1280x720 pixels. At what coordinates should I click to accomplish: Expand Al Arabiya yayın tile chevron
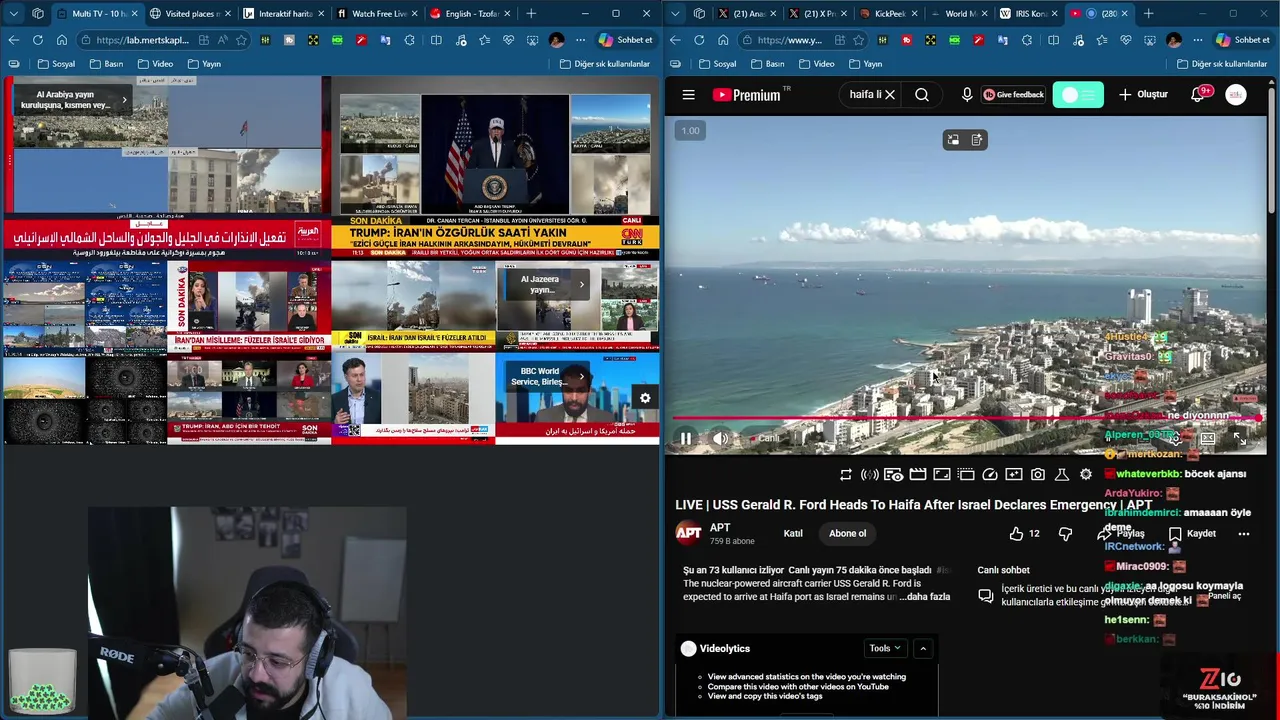tap(124, 99)
